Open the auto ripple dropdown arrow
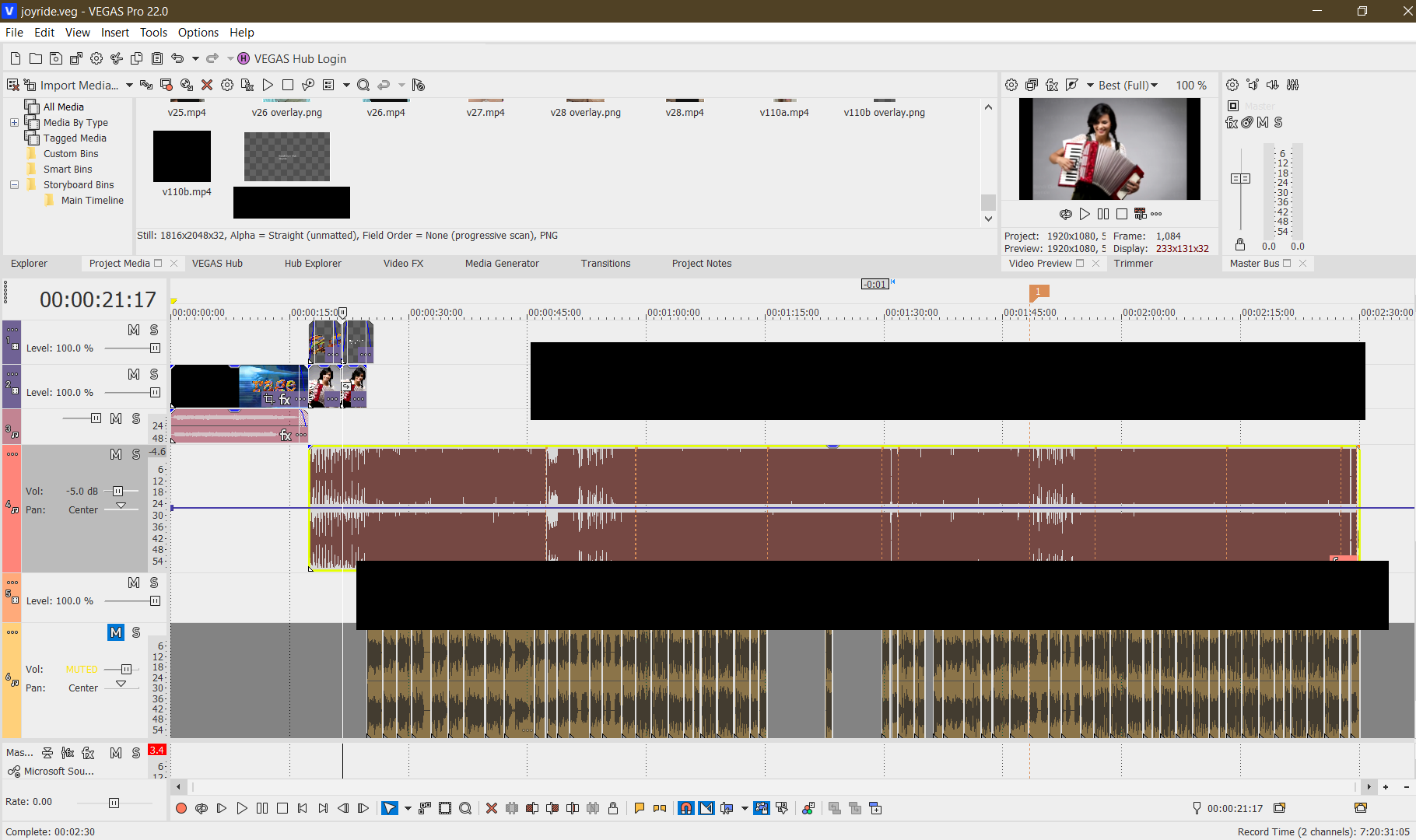Screen dimensions: 1416x840 click(x=745, y=808)
